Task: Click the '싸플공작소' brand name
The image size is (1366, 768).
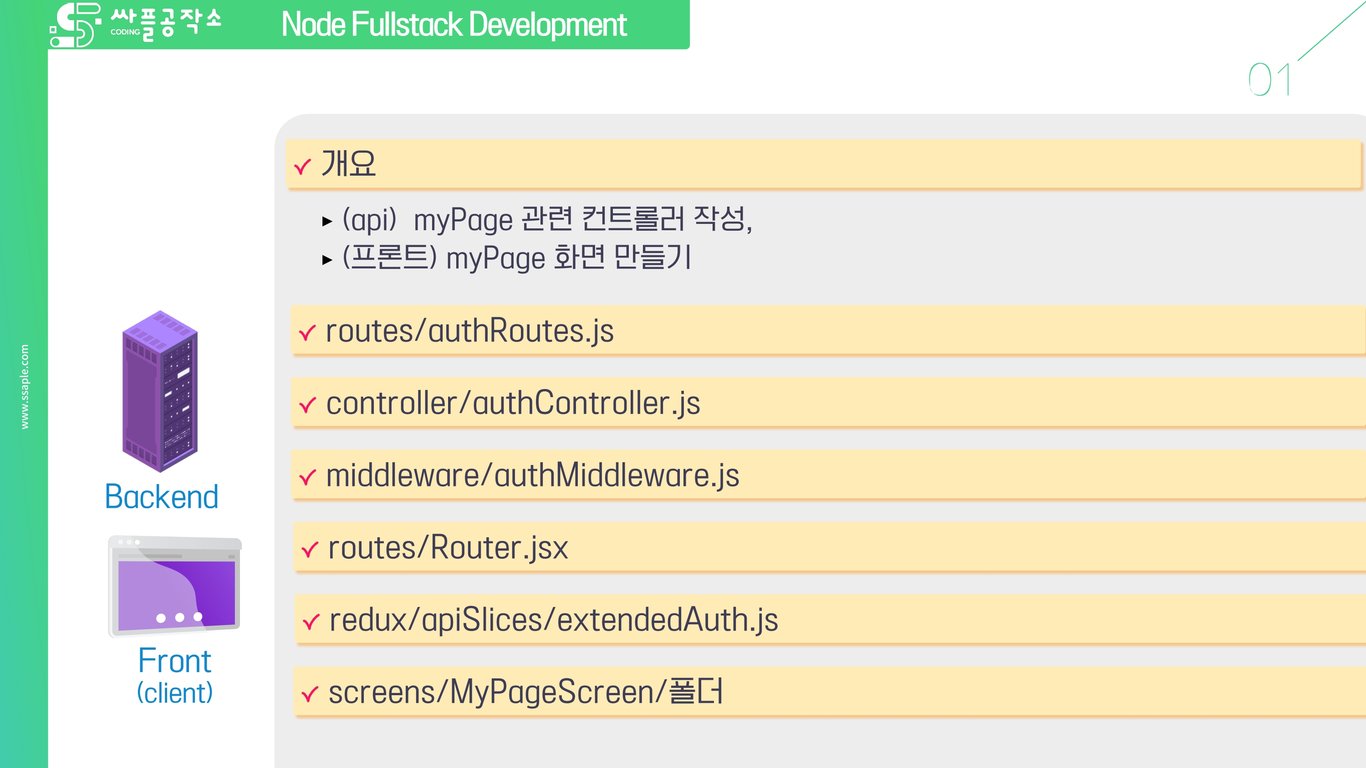Action: 165,22
